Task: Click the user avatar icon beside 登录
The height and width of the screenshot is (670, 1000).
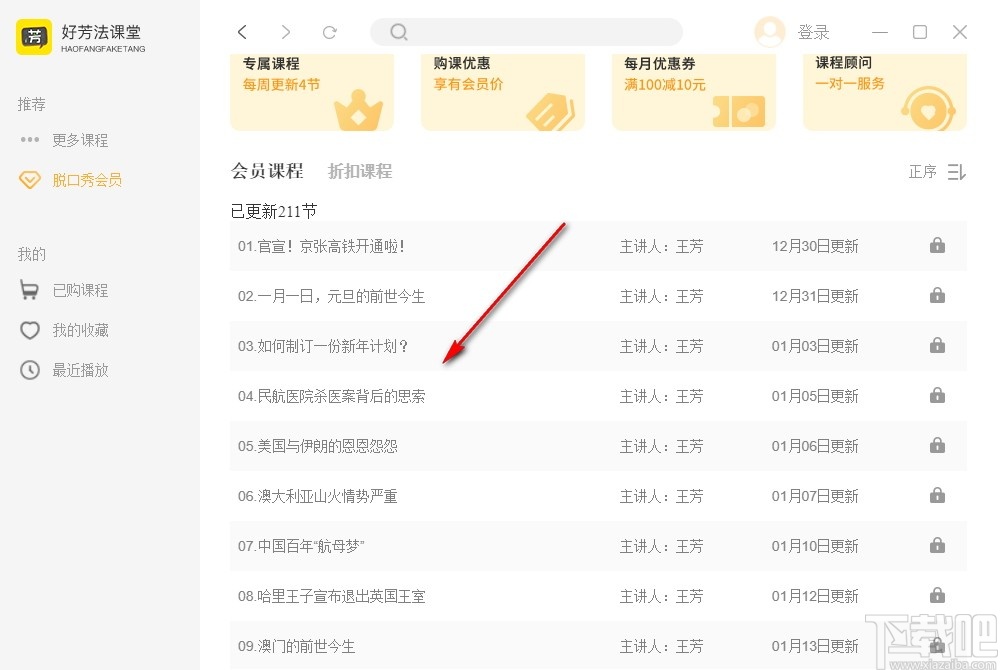Action: pyautogui.click(x=768, y=31)
